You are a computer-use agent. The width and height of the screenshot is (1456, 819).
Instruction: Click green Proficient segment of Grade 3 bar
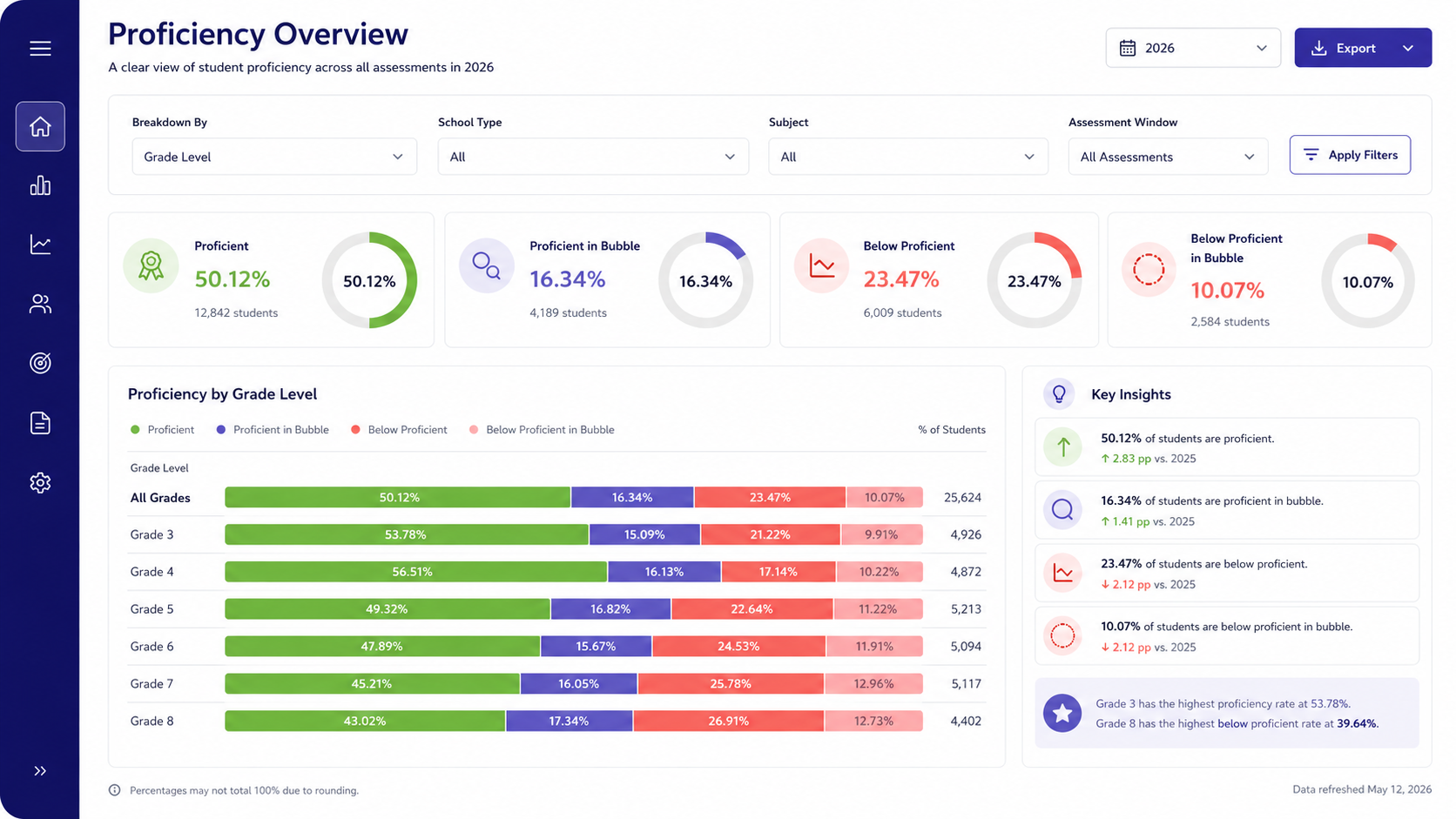(407, 534)
